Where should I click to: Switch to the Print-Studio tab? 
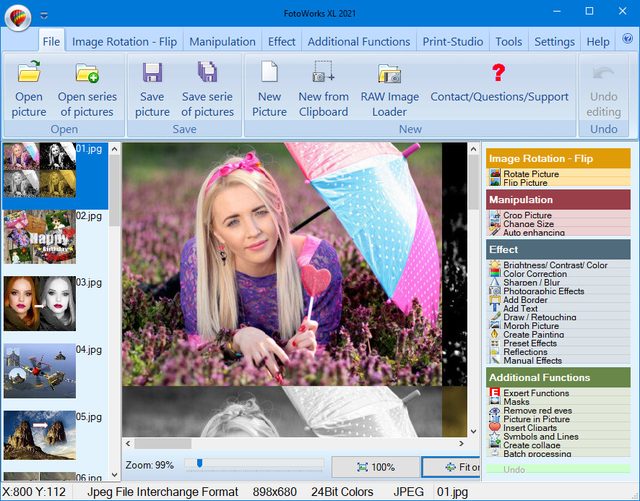tap(453, 42)
